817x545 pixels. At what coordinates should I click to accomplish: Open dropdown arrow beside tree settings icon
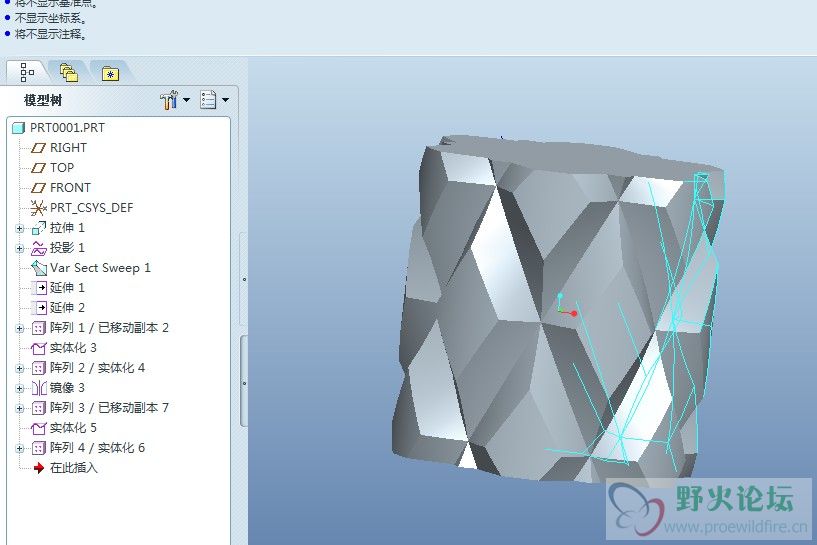point(187,100)
